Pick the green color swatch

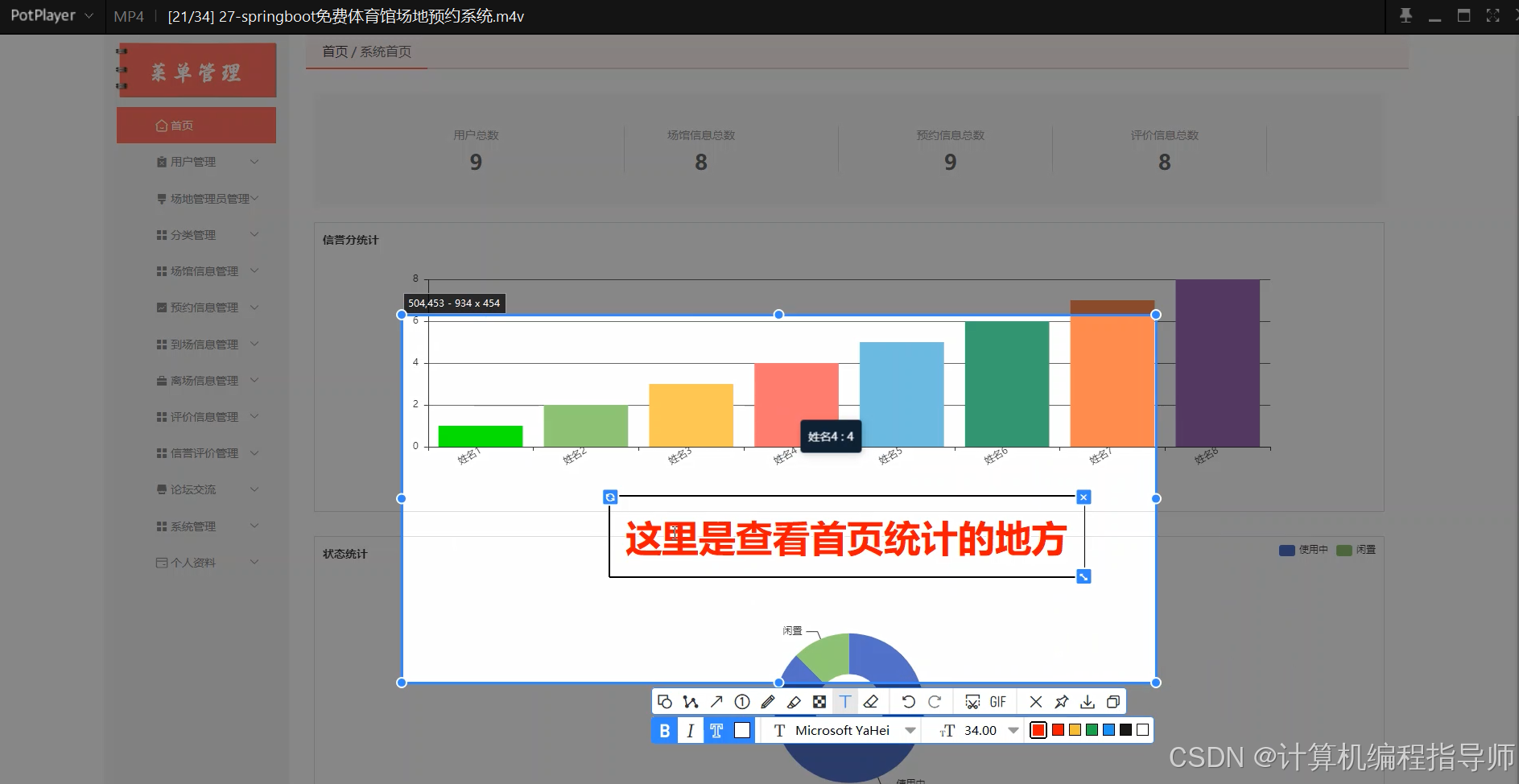point(1092,730)
